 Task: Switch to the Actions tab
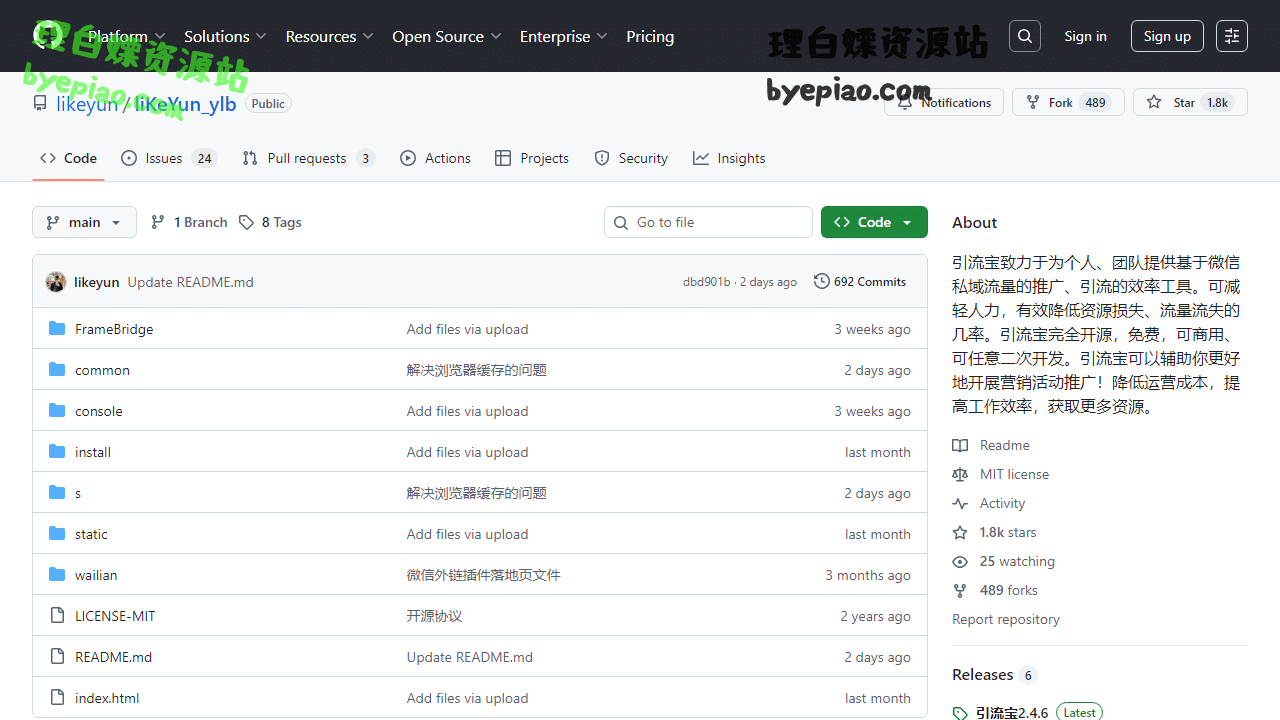click(x=435, y=158)
